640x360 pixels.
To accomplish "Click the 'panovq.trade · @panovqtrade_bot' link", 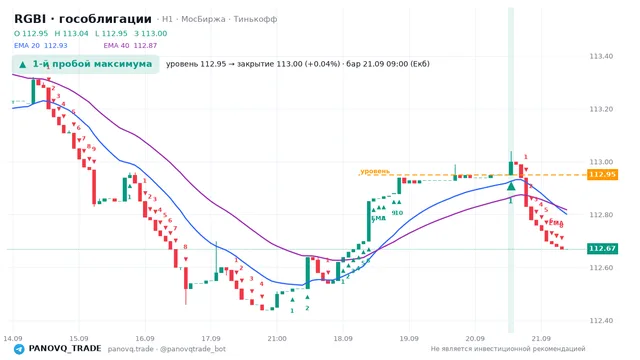I will (167, 349).
